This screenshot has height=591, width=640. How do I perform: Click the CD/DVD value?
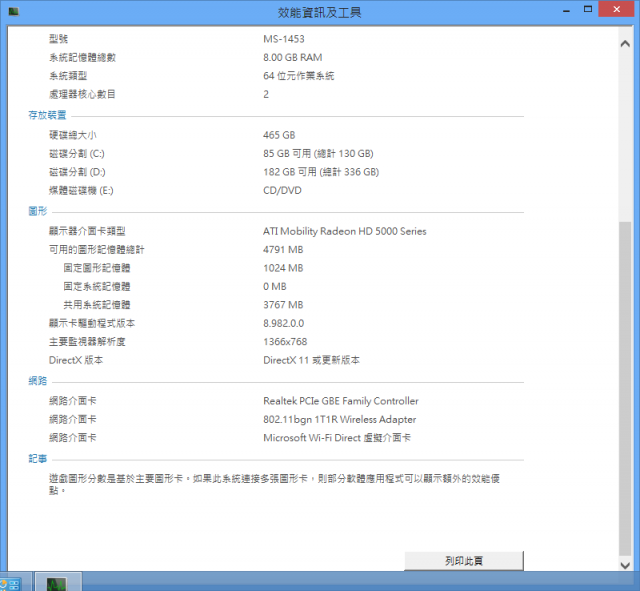click(282, 191)
